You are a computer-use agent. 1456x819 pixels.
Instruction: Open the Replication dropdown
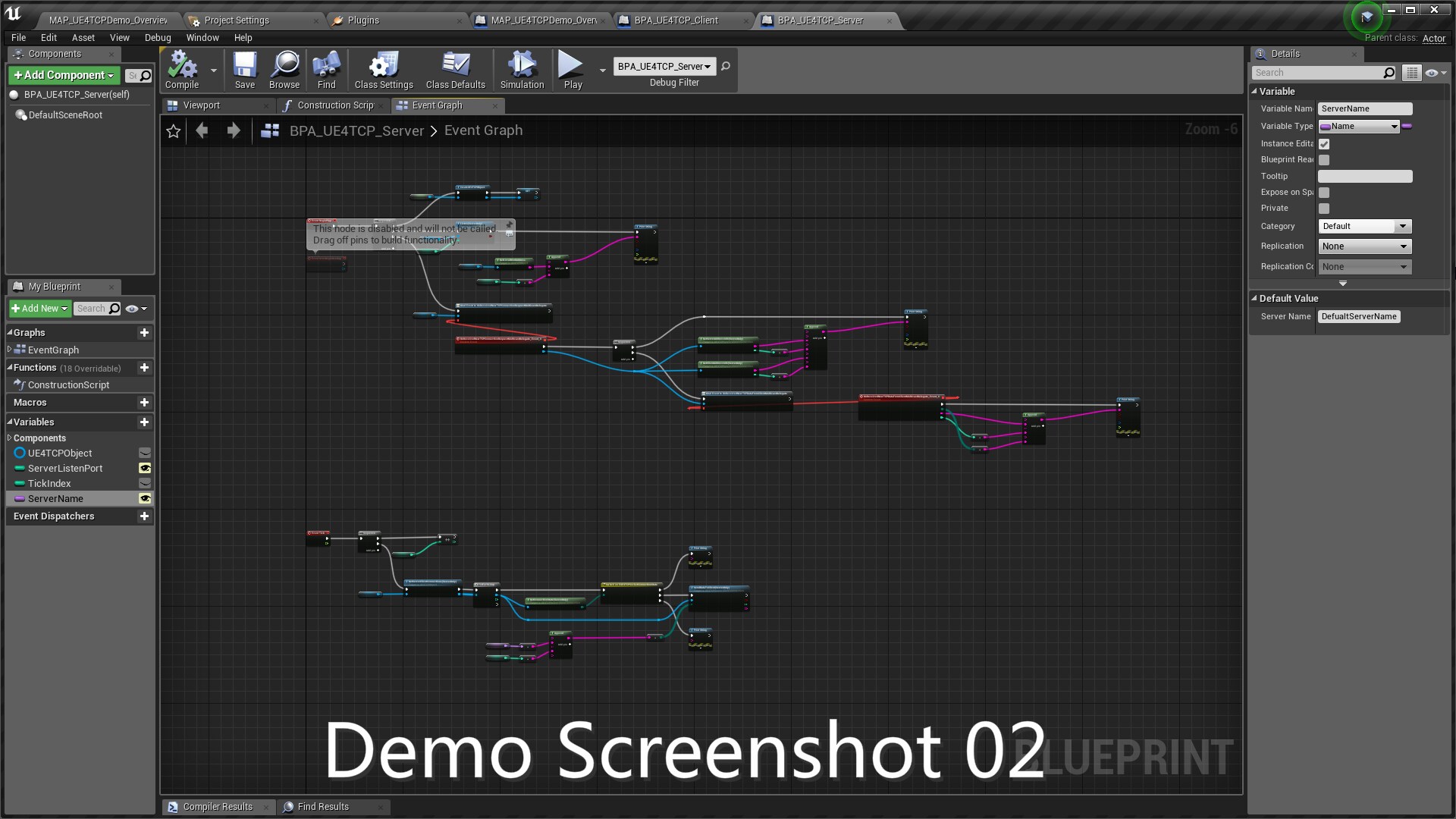(x=1364, y=246)
